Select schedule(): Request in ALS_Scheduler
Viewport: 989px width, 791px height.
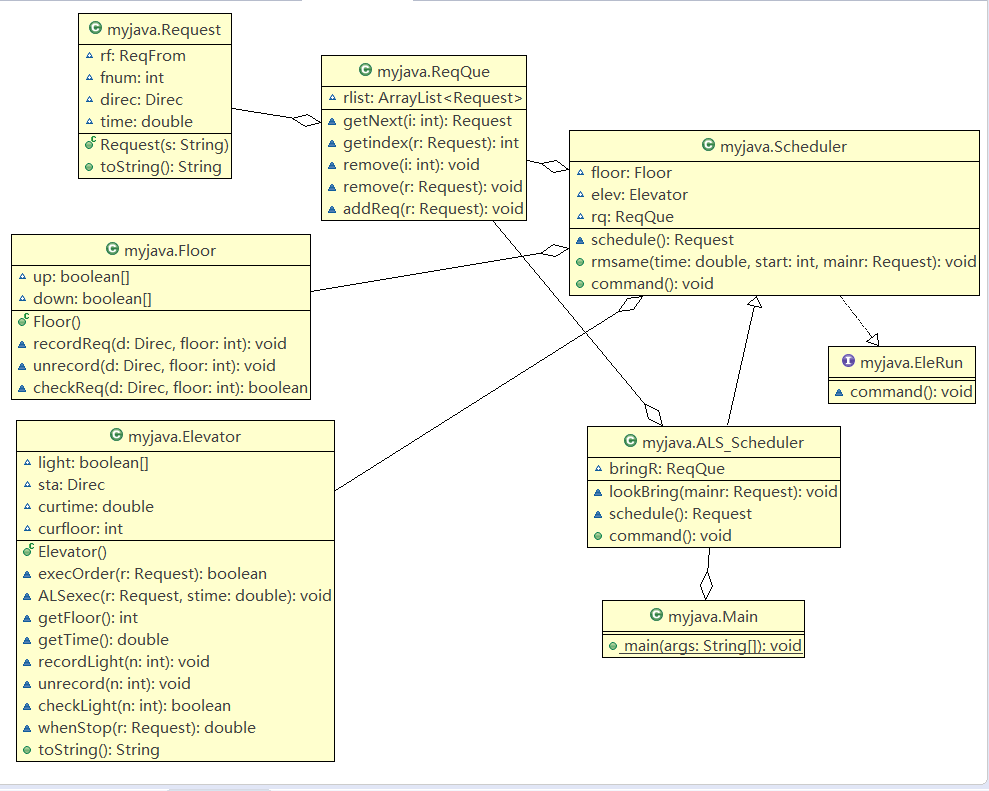680,514
